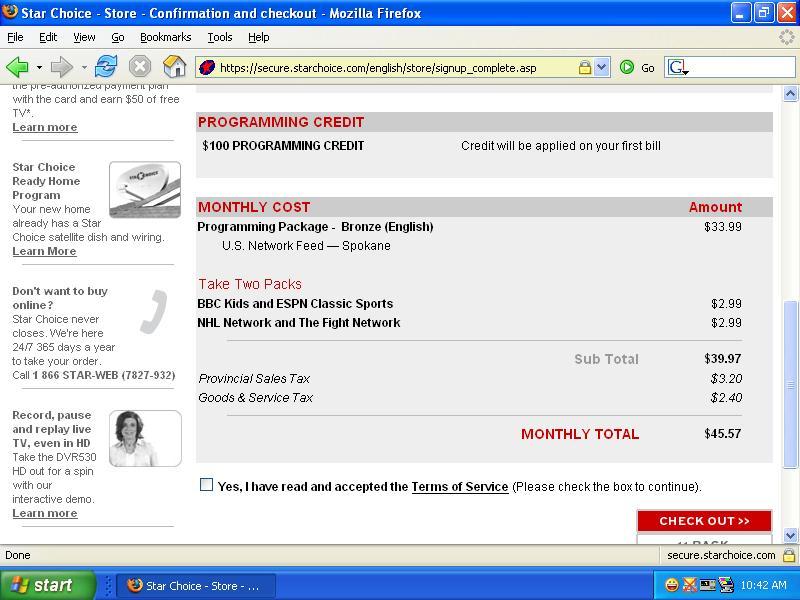
Task: Click the gray telephone handset icon
Action: (x=154, y=312)
